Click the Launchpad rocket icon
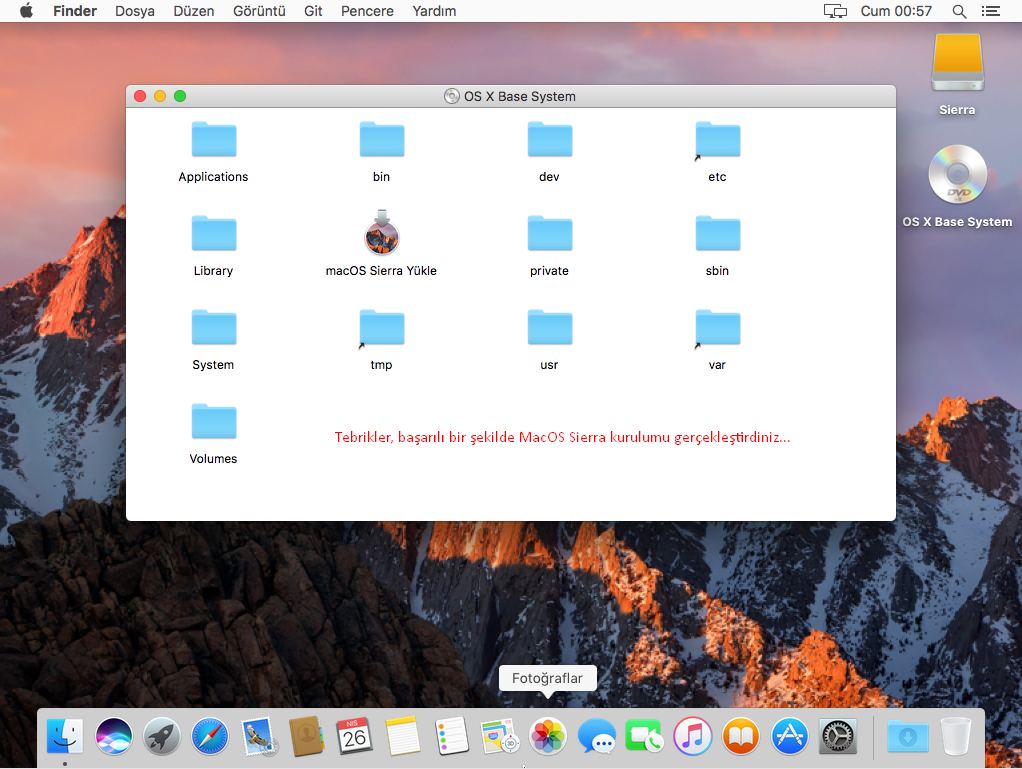Viewport: 1022px width, 769px height. pyautogui.click(x=162, y=738)
